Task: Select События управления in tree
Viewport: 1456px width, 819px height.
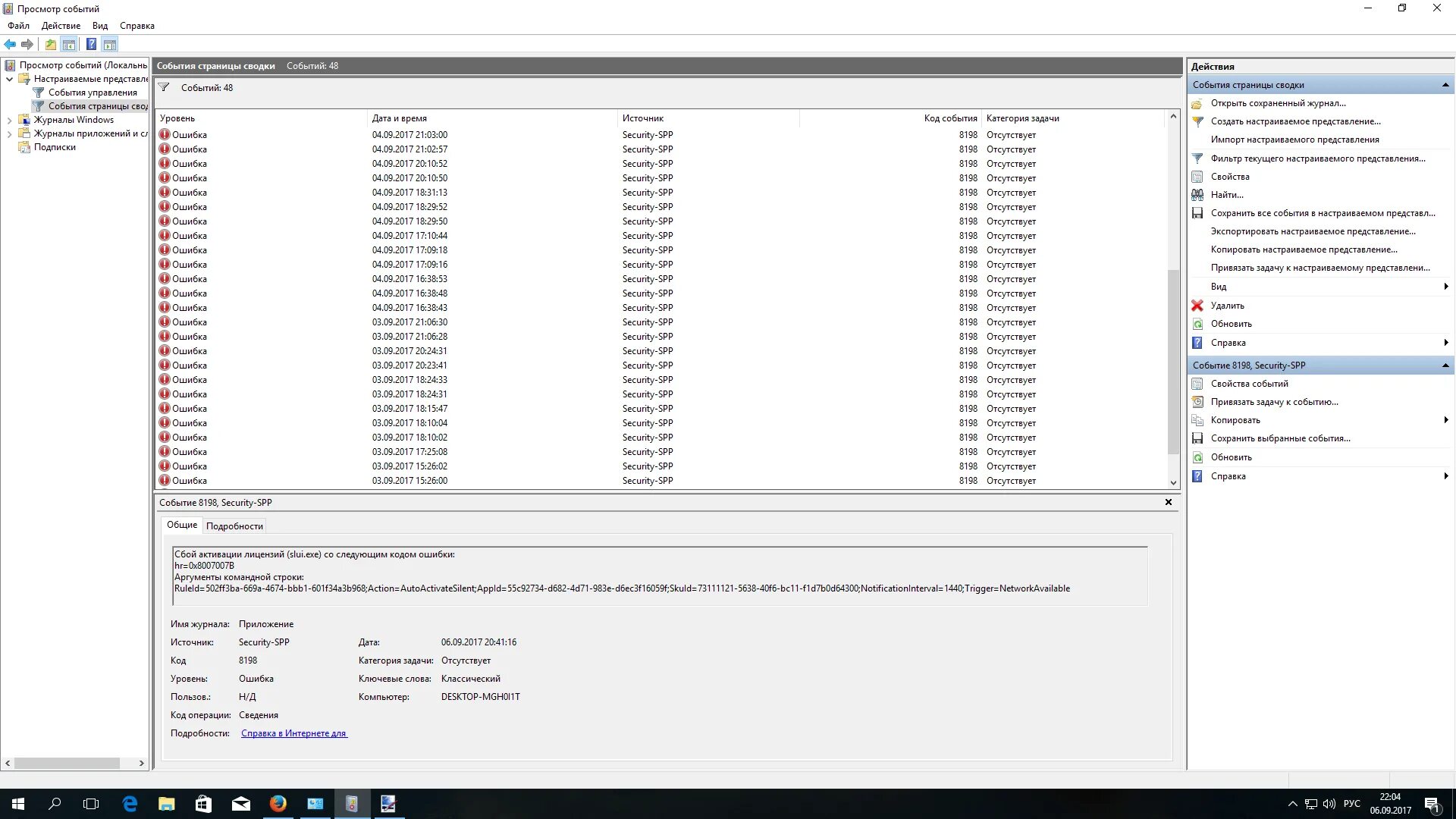Action: (93, 93)
